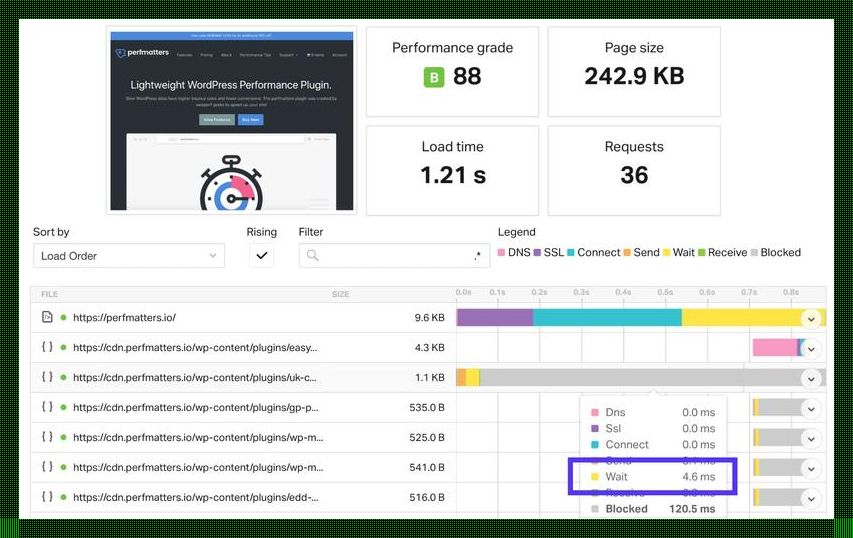The width and height of the screenshot is (853, 538).
Task: Click the 4.3 KB size value
Action: click(429, 348)
